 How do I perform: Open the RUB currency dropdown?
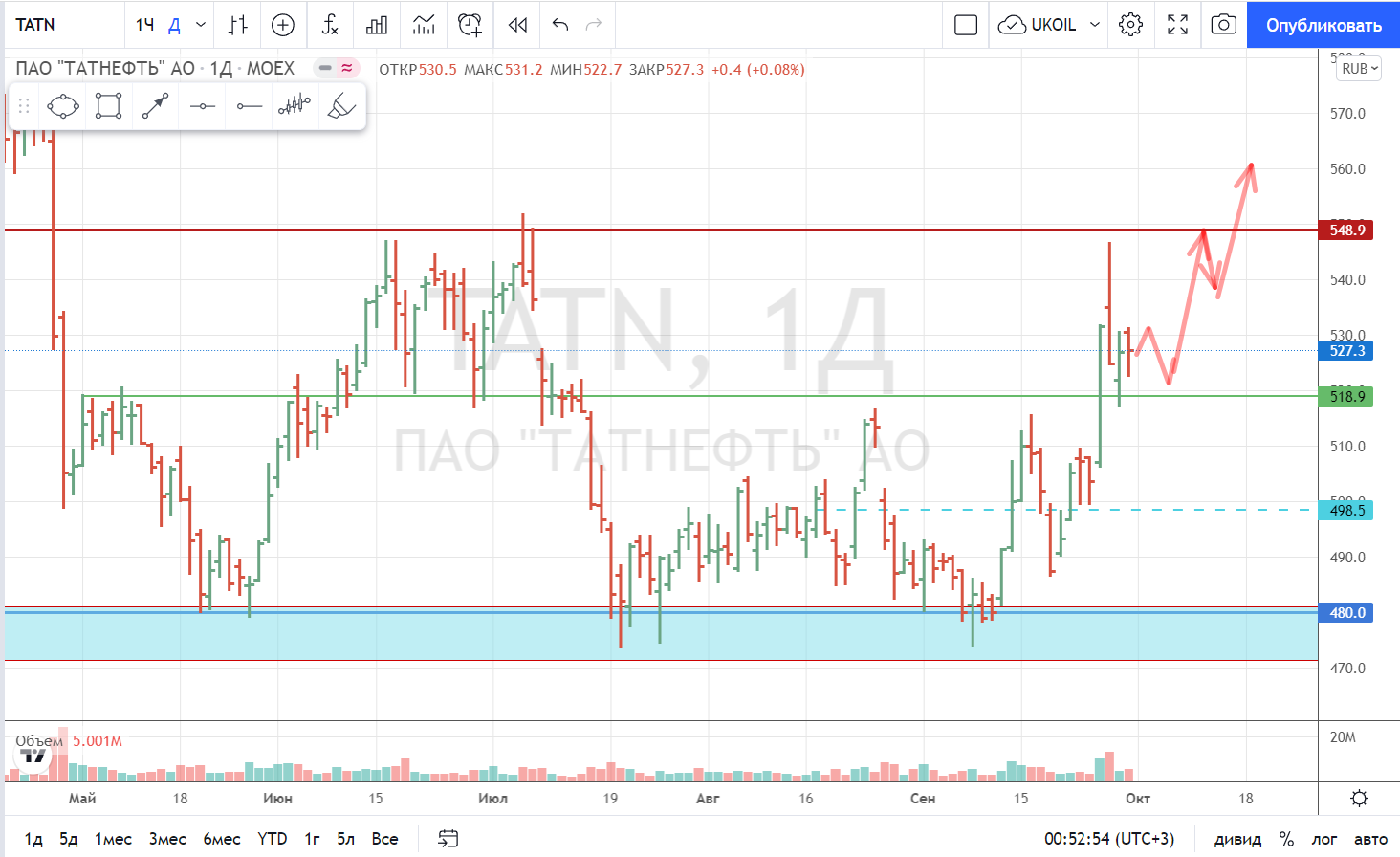point(1359,68)
